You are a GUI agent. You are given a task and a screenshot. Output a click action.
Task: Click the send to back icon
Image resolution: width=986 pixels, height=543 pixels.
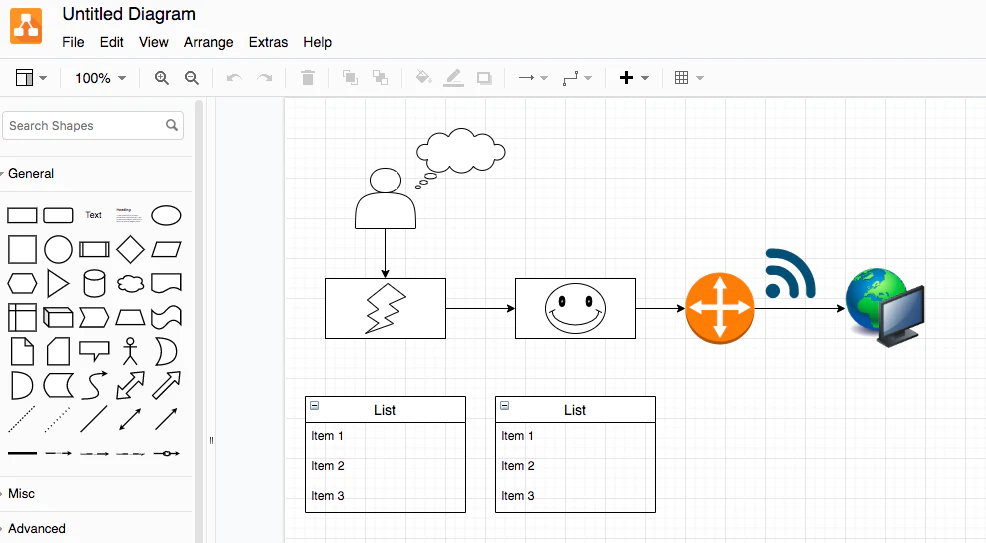pos(380,77)
